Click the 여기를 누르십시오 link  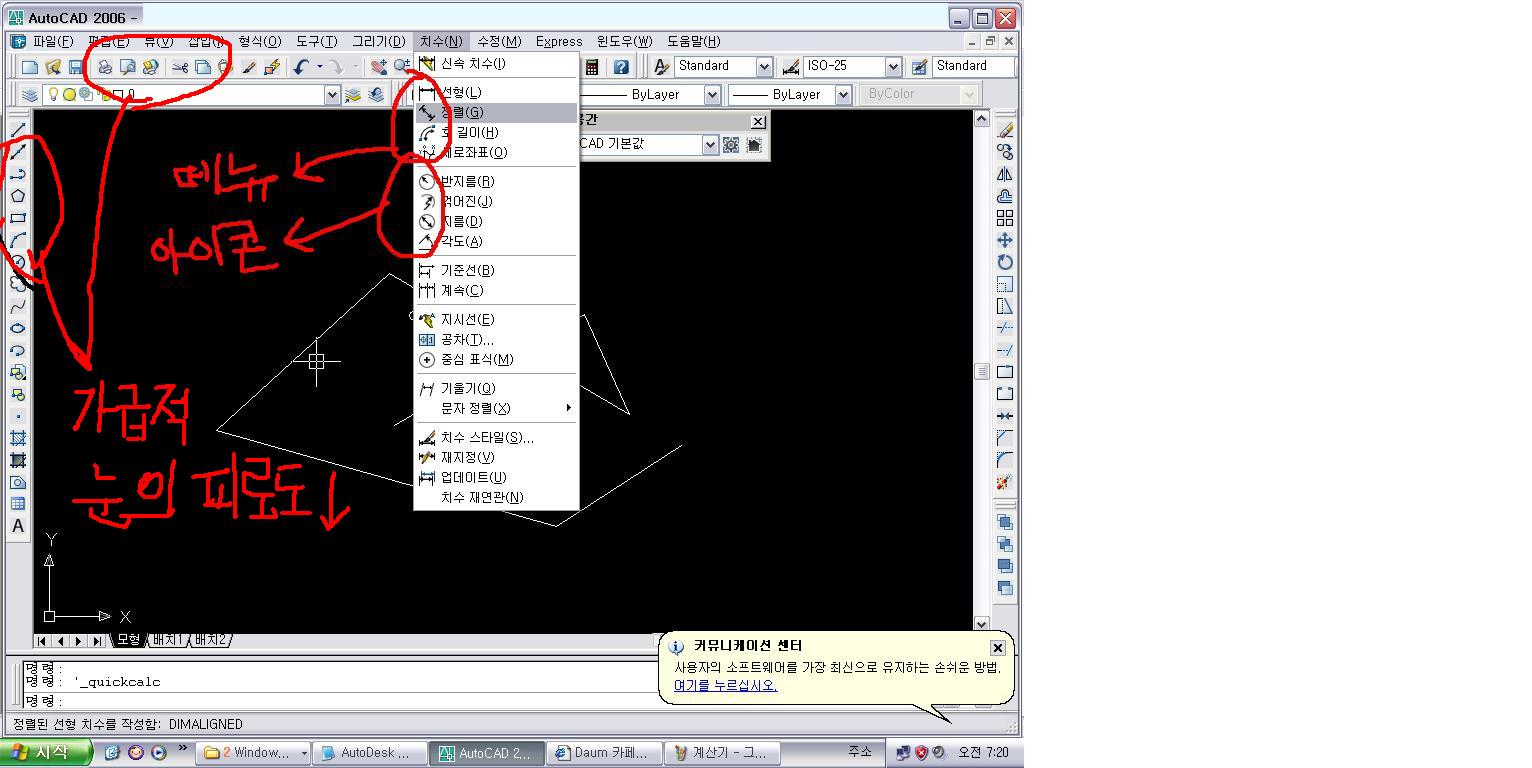(725, 685)
